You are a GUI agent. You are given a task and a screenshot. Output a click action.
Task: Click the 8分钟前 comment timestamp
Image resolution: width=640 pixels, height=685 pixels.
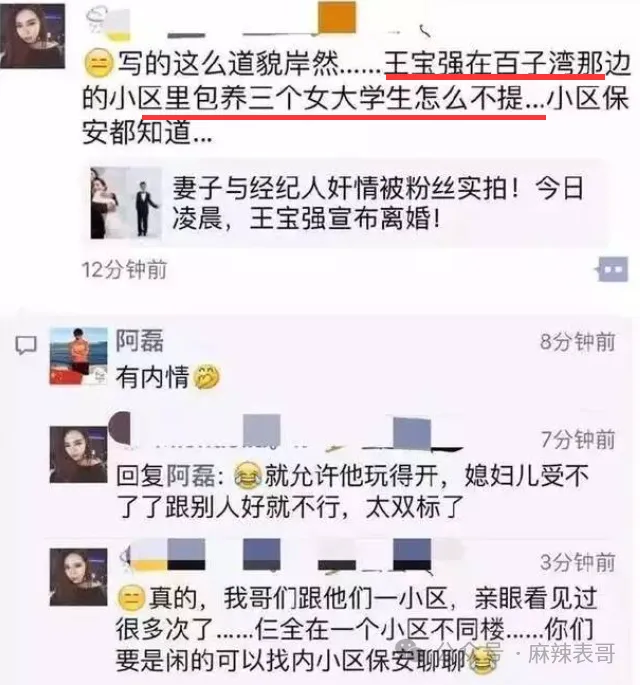tap(578, 342)
